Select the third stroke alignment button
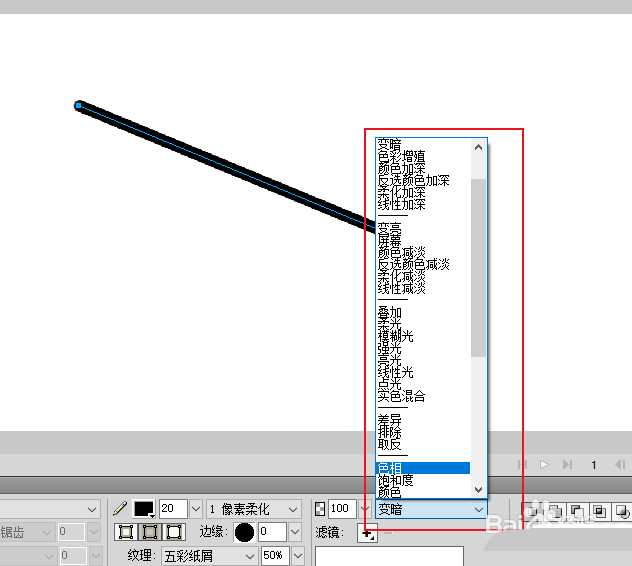 coord(174,532)
